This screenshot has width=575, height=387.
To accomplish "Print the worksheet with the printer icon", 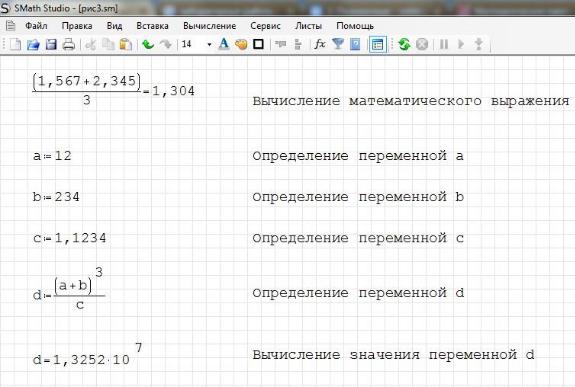I will pos(69,44).
